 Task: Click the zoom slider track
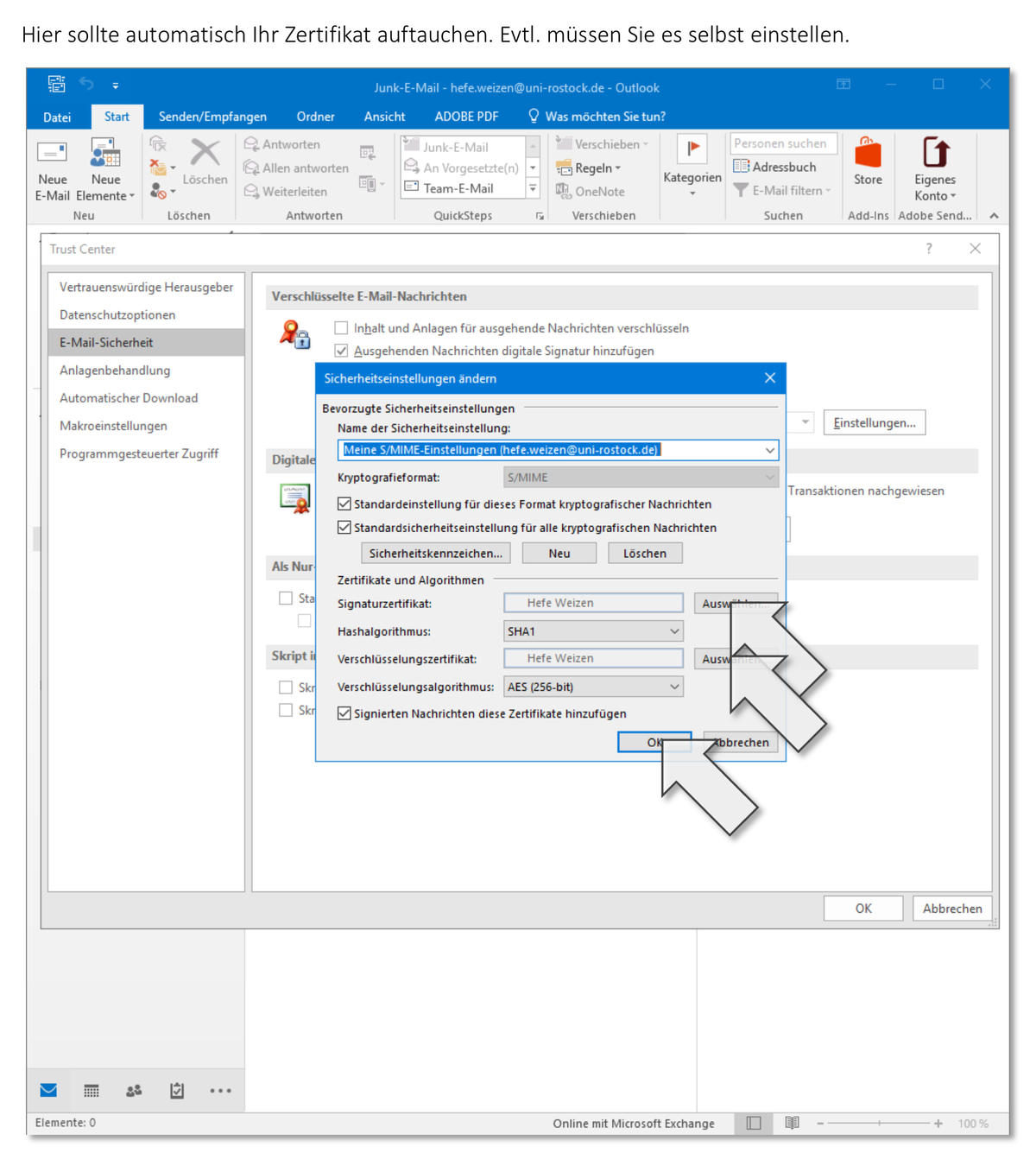[x=879, y=1123]
